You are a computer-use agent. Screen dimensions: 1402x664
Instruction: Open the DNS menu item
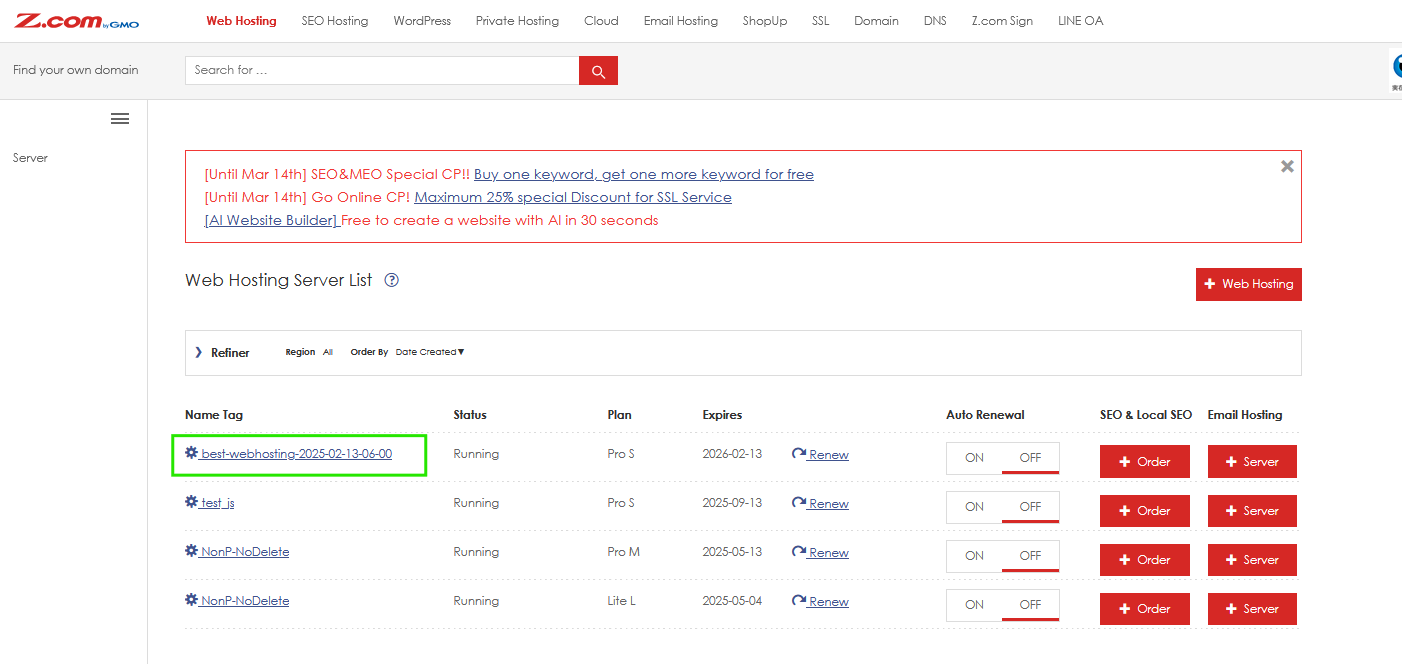935,21
